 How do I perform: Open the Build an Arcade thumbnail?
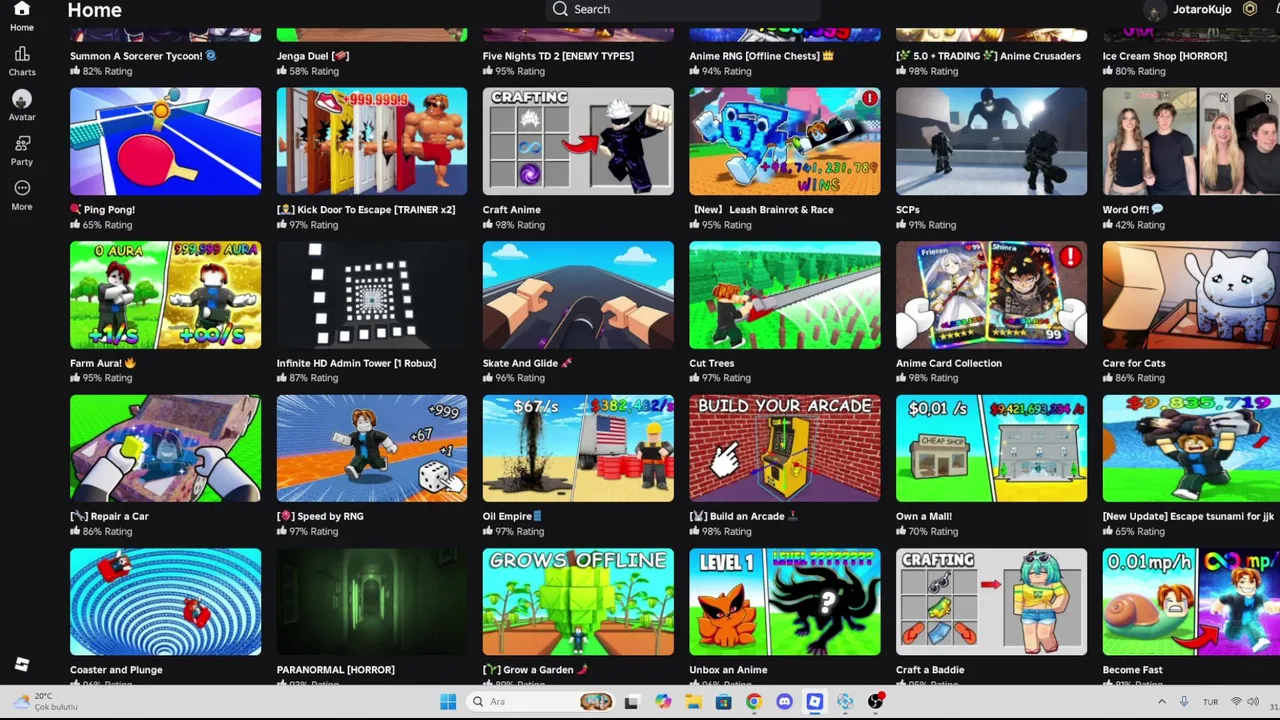point(785,448)
